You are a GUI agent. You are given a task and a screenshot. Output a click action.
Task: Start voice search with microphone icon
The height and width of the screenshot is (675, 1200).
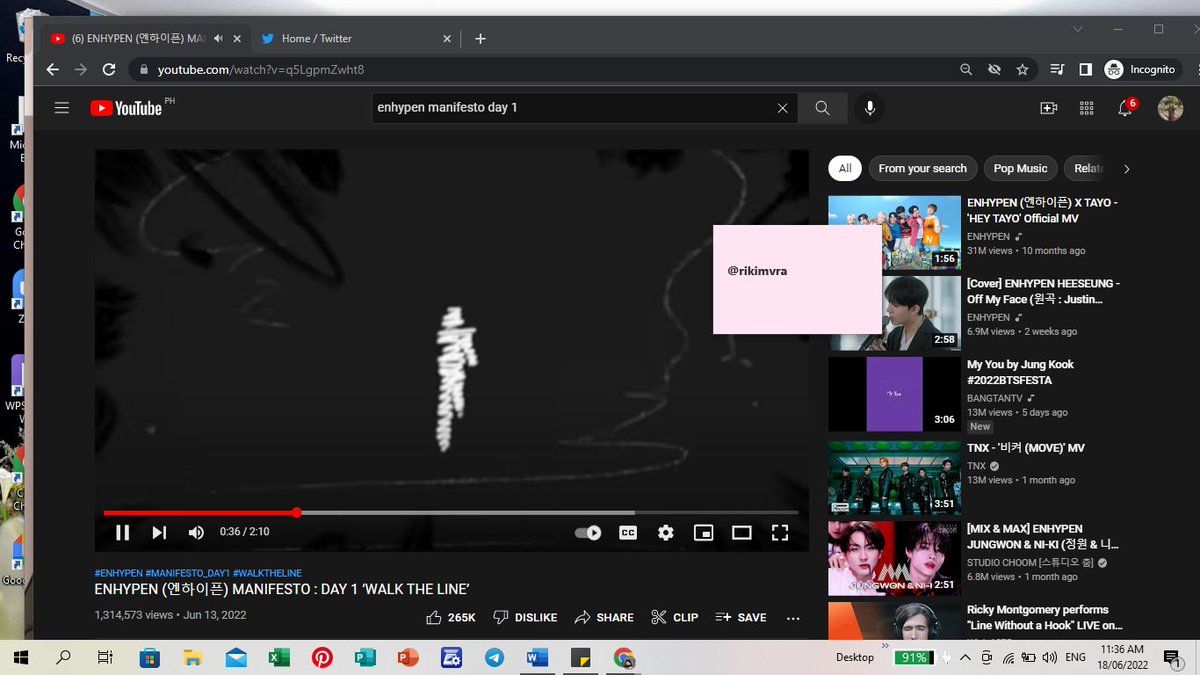870,108
